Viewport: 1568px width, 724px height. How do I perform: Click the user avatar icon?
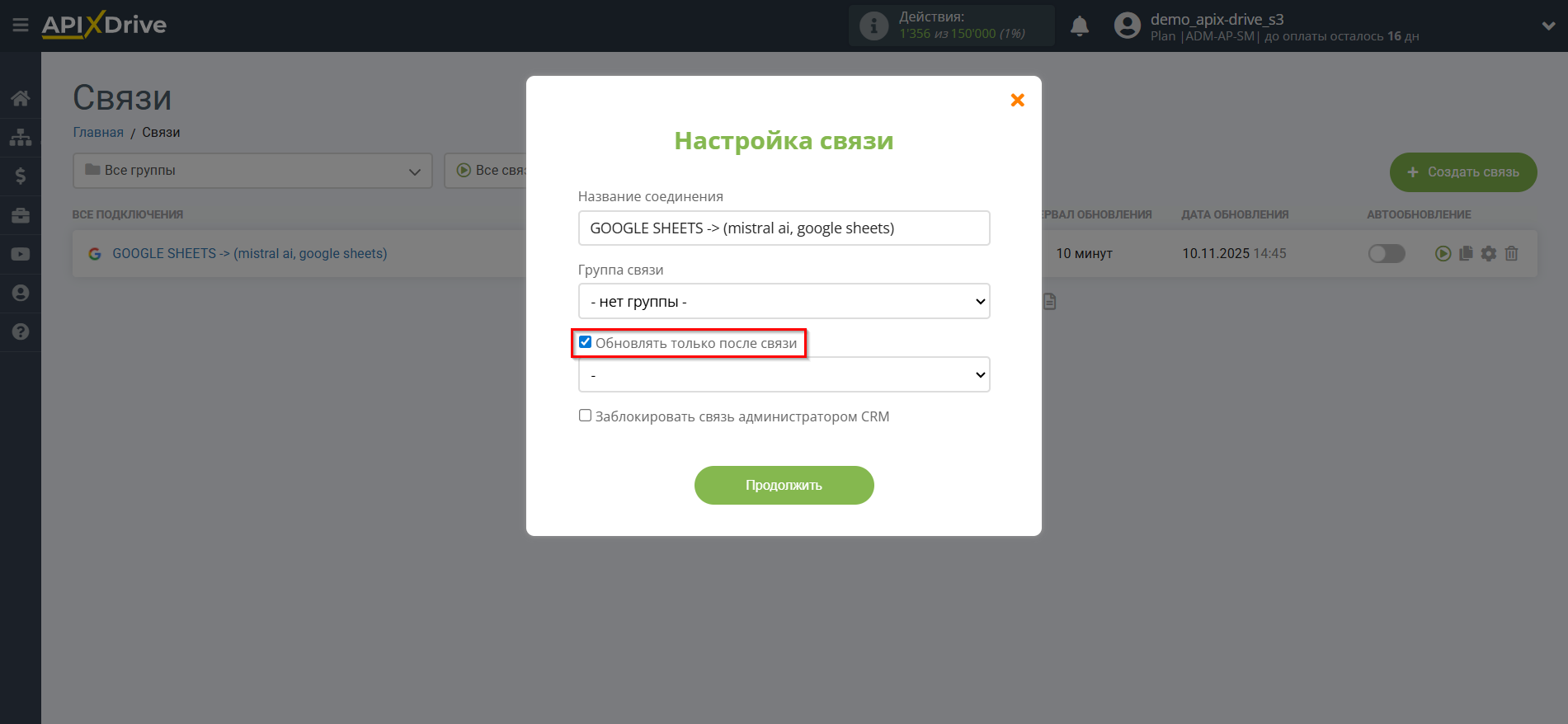1128,26
